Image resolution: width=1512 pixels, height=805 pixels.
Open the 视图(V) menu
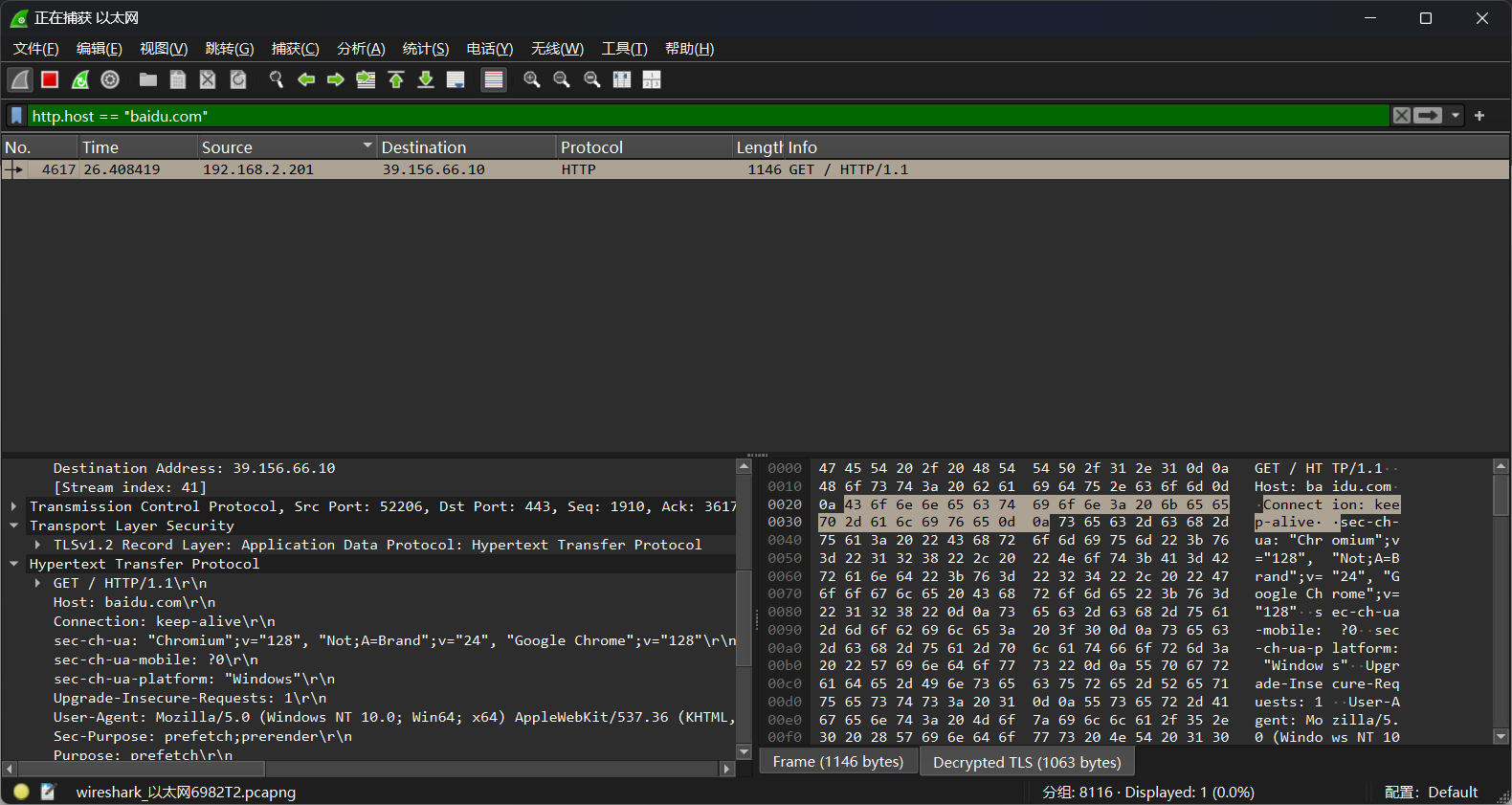164,49
